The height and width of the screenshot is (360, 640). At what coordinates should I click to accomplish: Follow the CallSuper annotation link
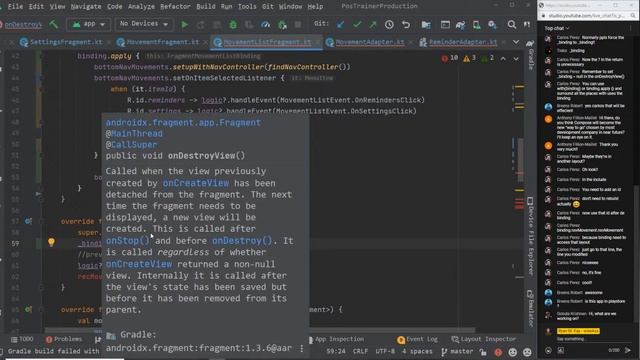[134, 144]
